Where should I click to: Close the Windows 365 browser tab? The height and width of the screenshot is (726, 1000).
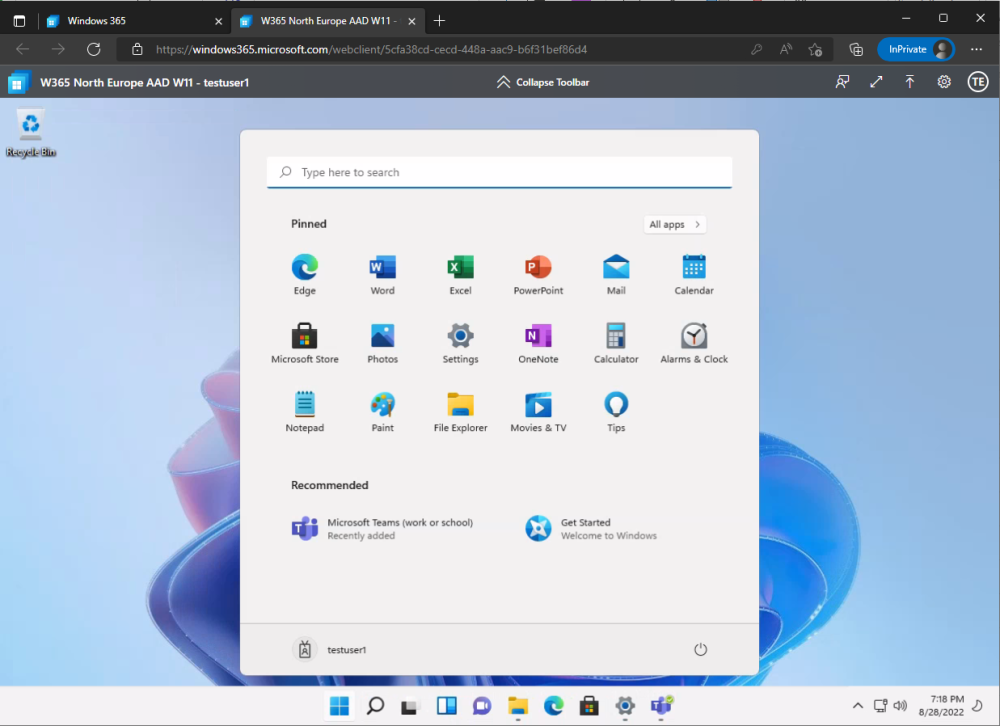pos(218,21)
